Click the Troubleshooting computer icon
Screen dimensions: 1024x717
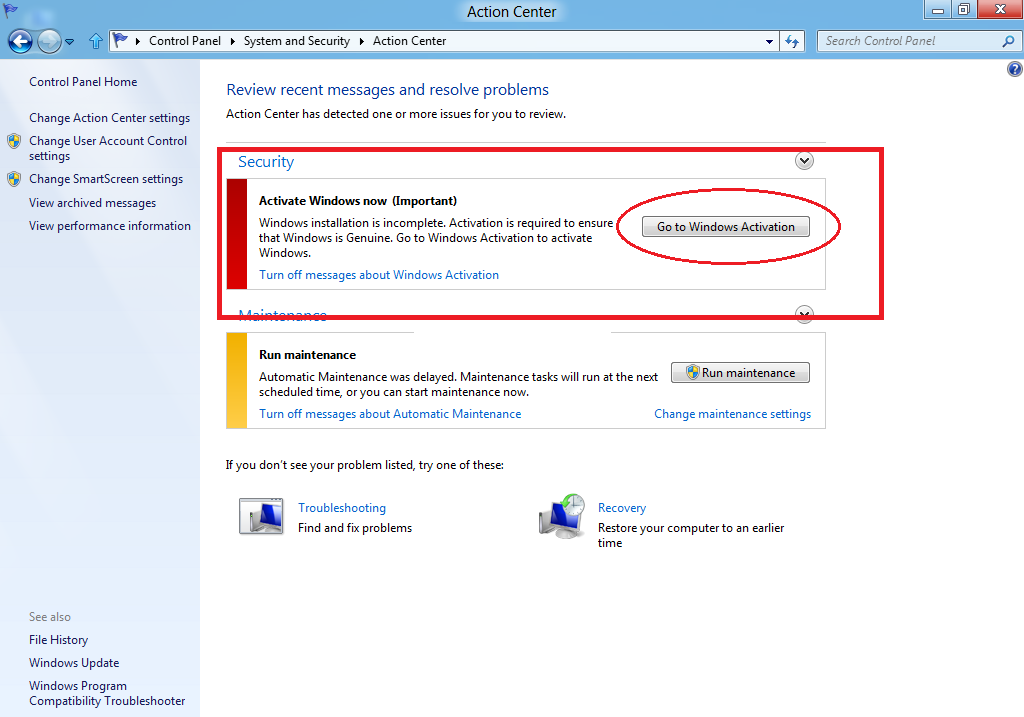(261, 517)
